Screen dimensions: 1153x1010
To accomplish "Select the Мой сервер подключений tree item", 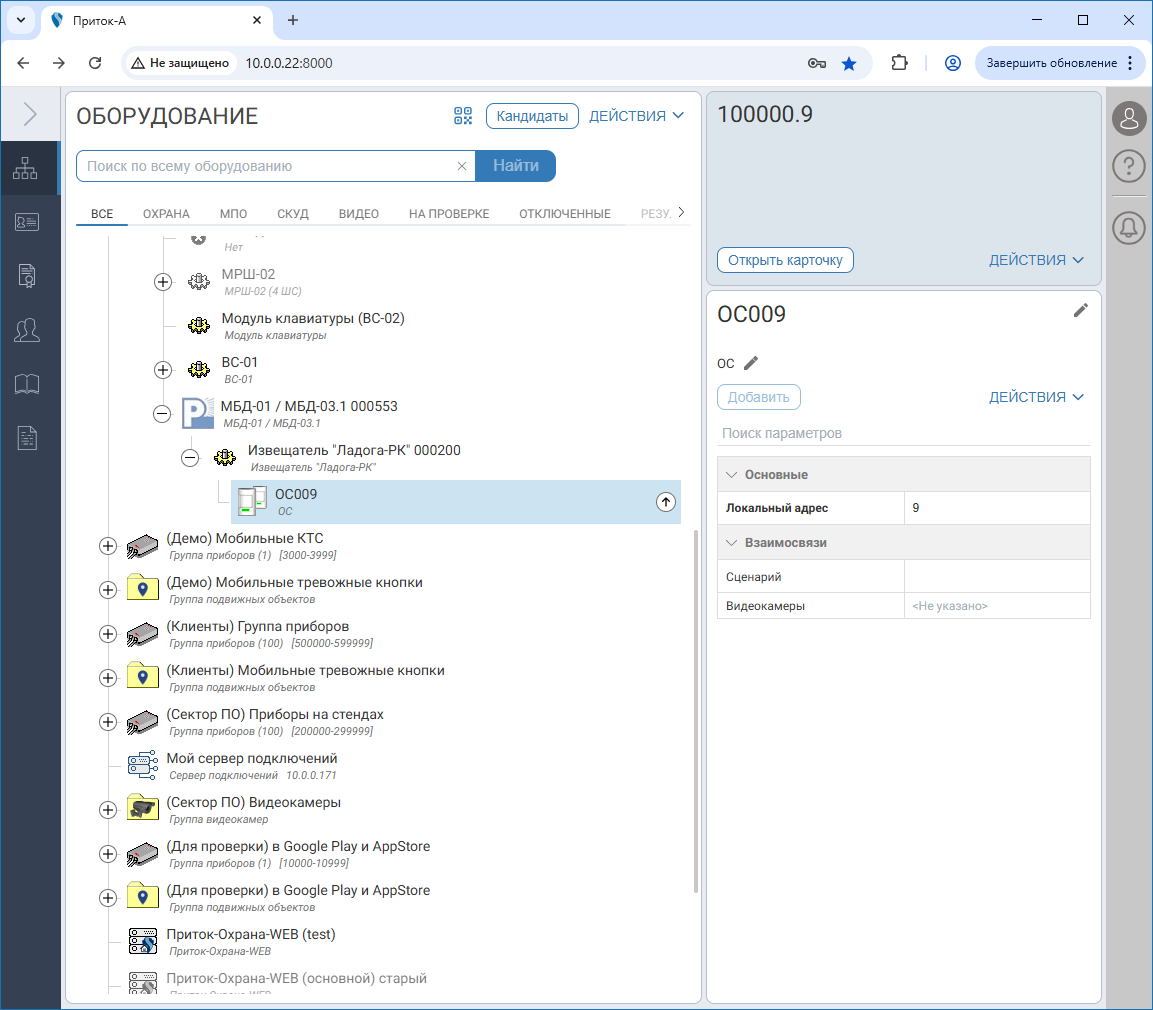I will click(252, 759).
